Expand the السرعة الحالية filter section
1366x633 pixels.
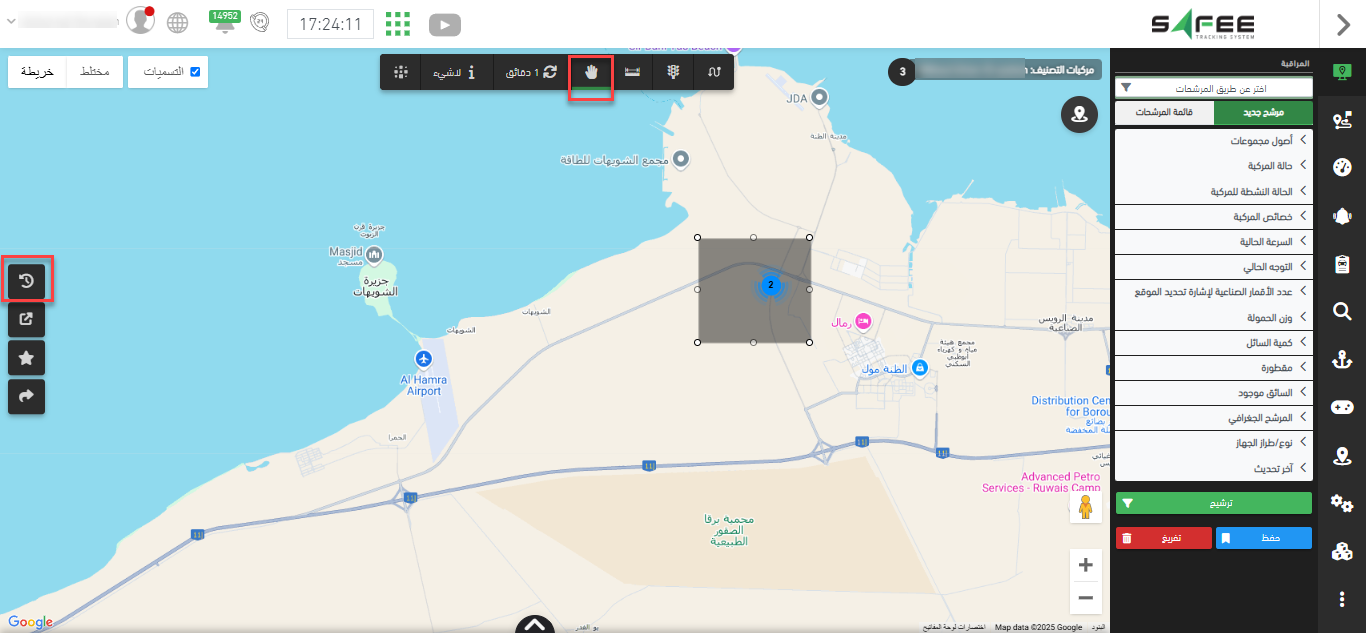click(1212, 242)
